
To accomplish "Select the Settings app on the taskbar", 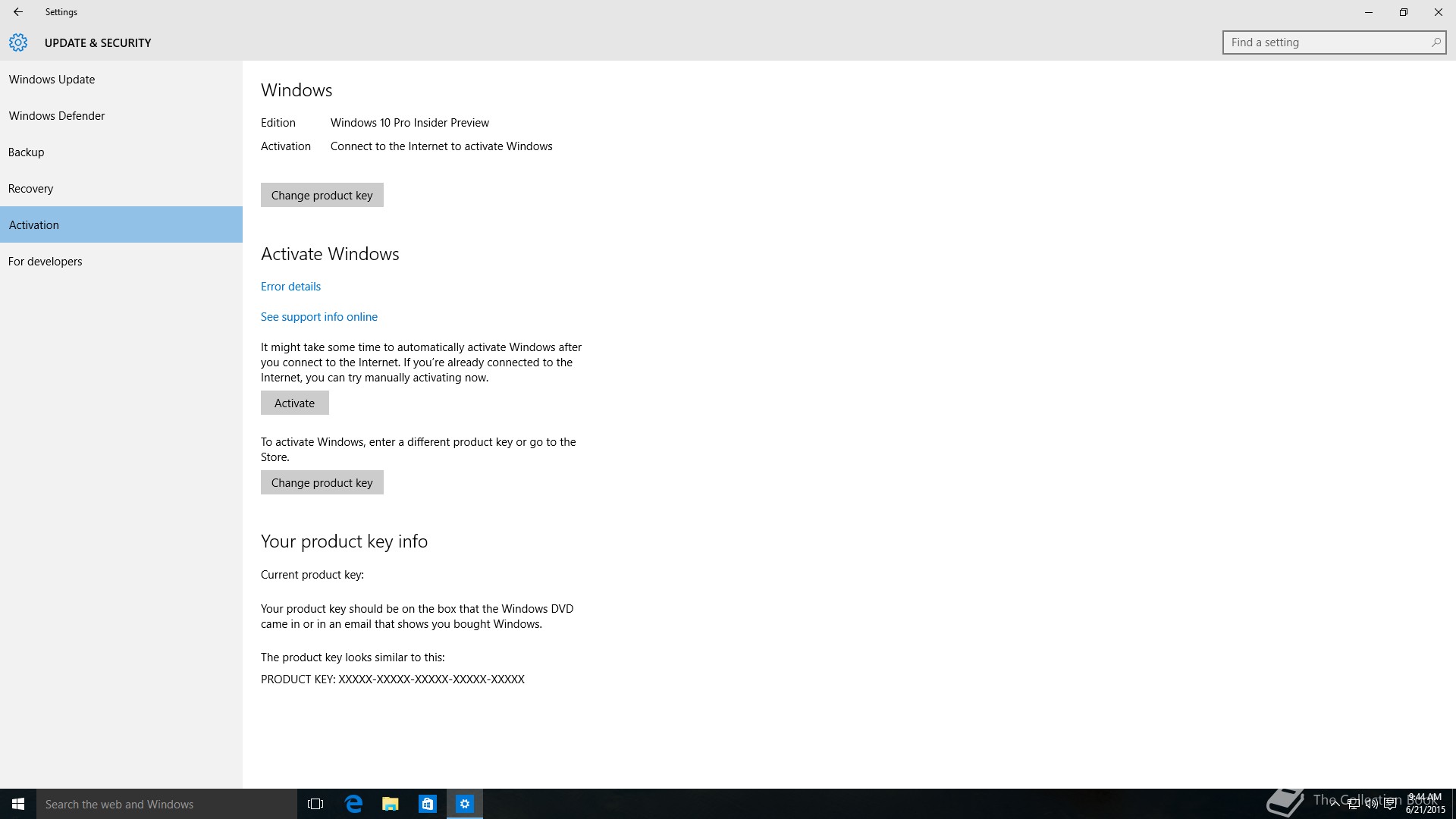I will (465, 804).
